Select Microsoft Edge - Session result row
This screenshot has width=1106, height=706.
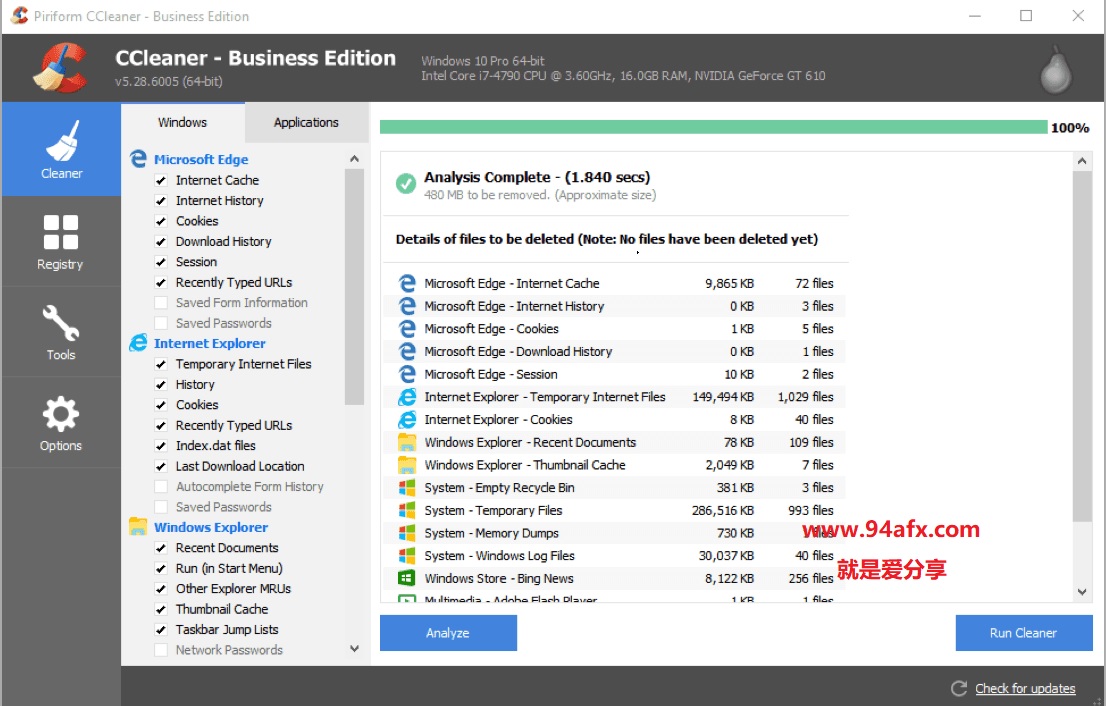coord(615,374)
